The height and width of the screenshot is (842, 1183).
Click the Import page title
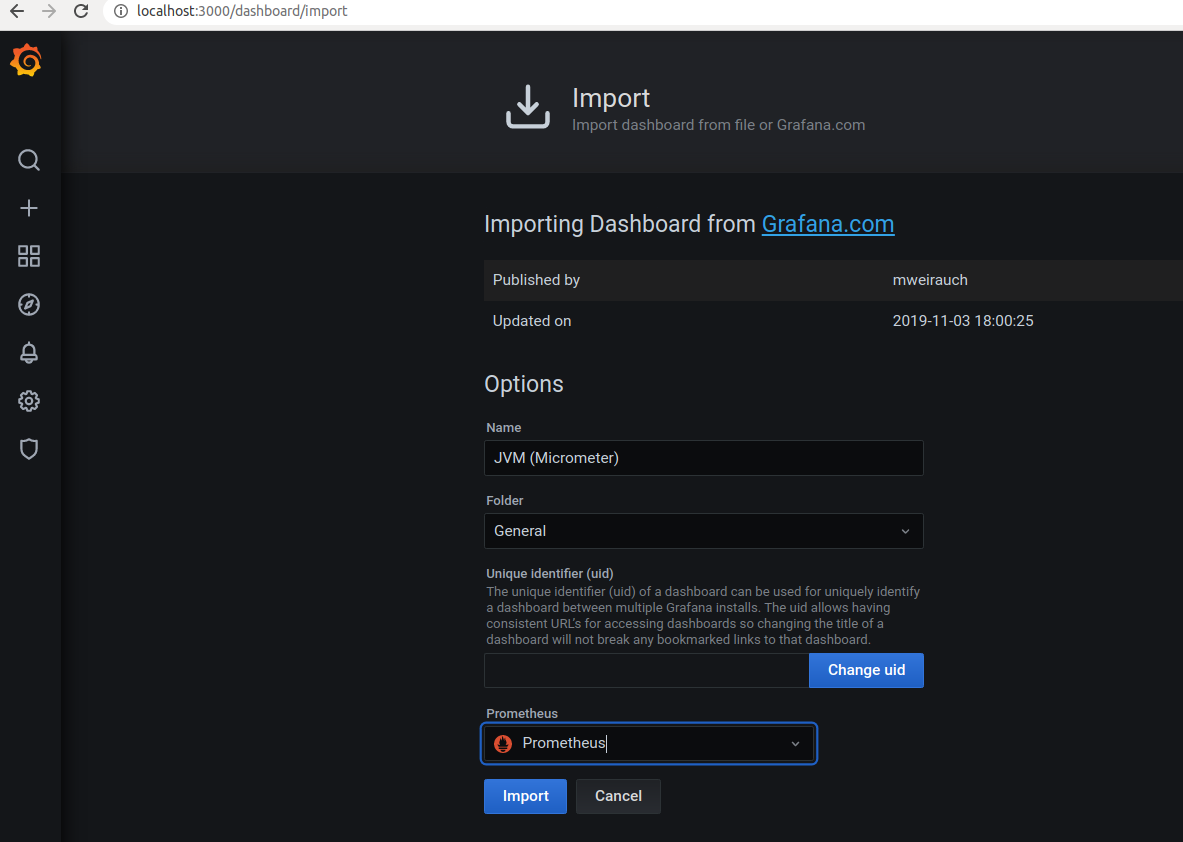[x=610, y=98]
